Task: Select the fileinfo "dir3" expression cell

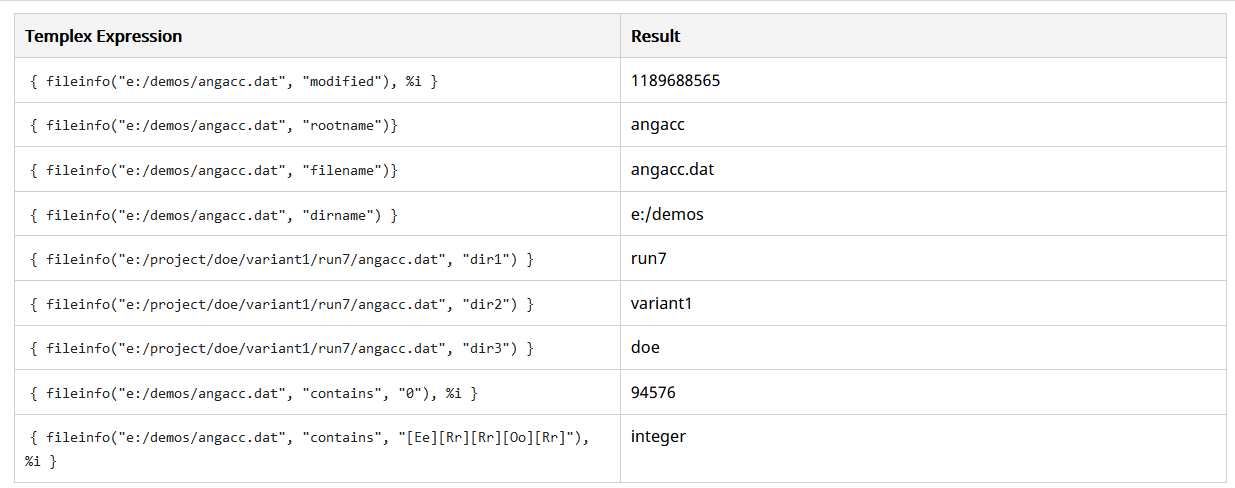Action: [282, 348]
